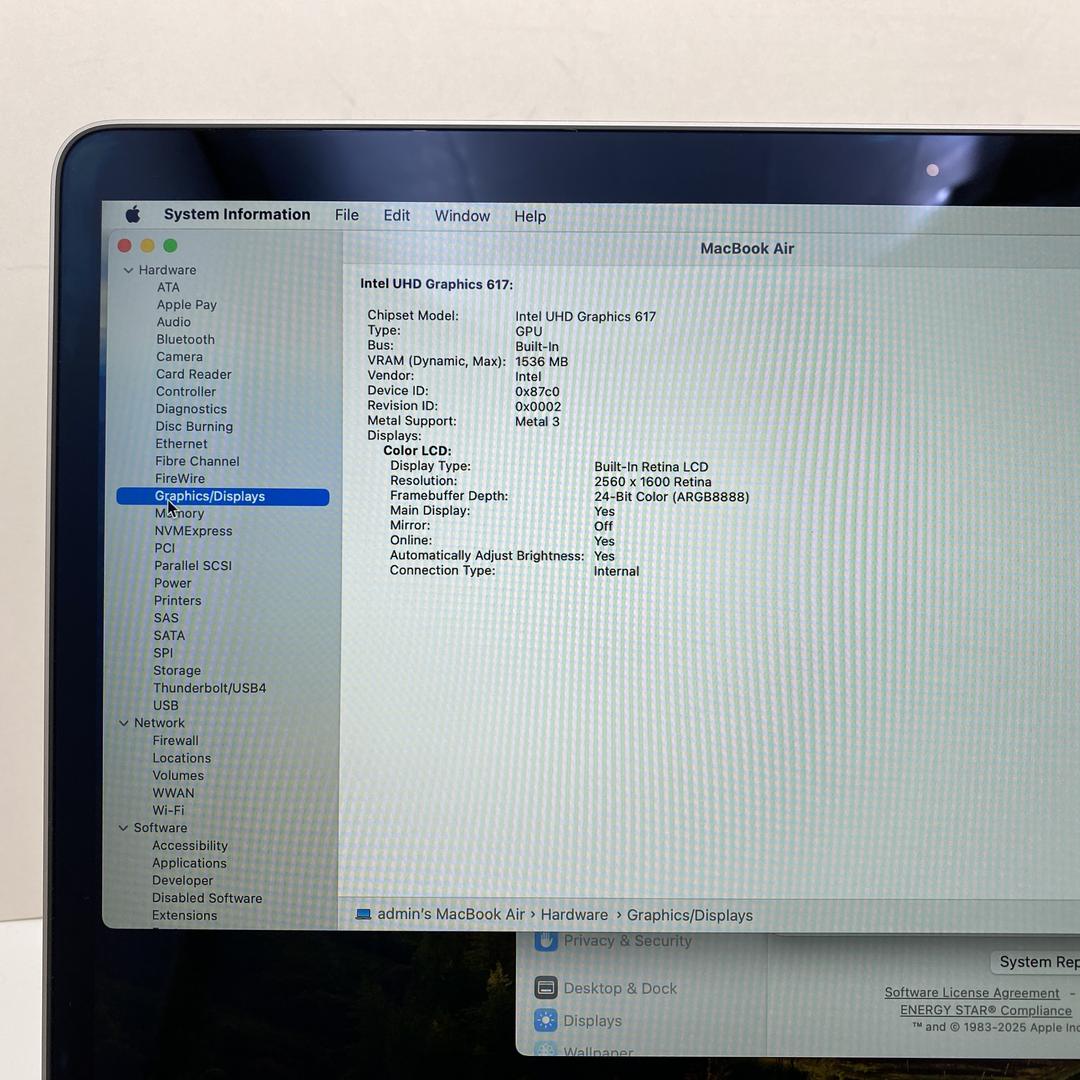This screenshot has height=1080, width=1080.
Task: Select Ethernet in the sidebar
Action: tap(181, 444)
